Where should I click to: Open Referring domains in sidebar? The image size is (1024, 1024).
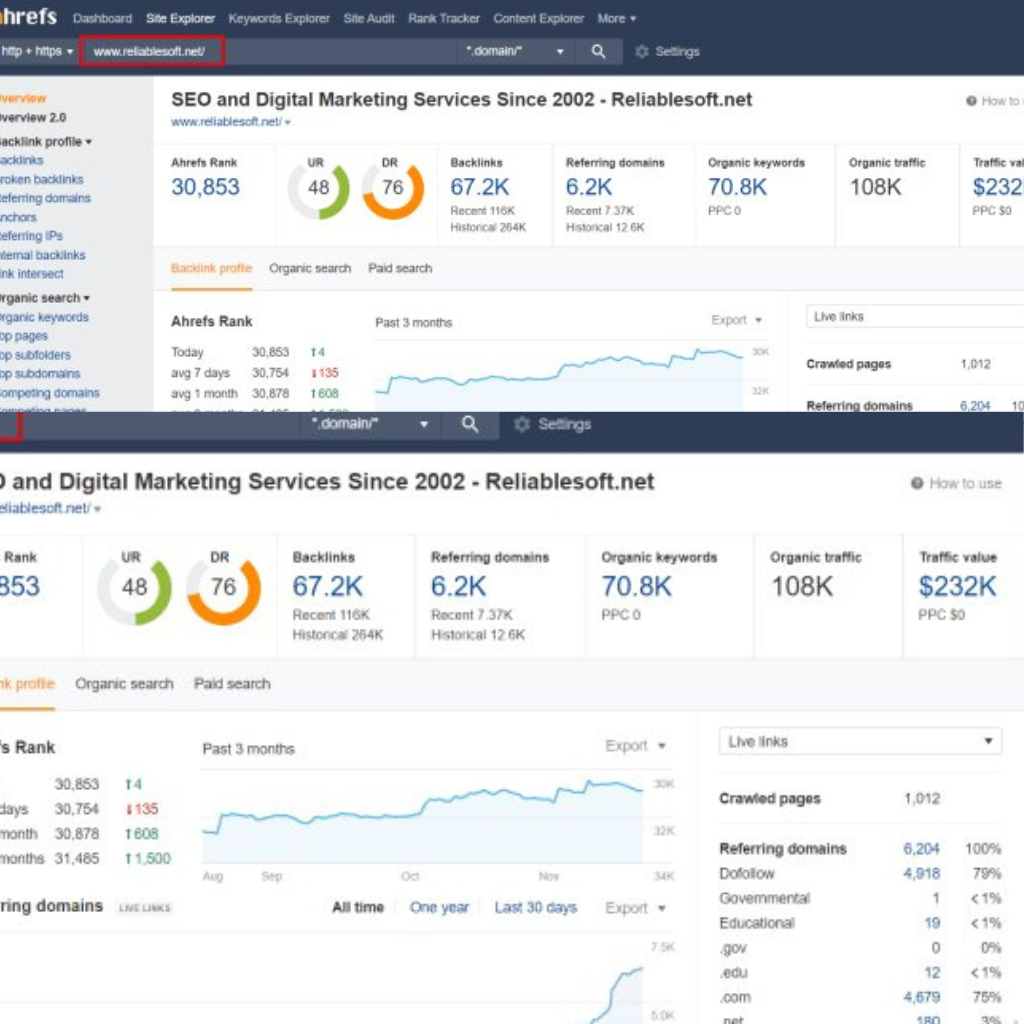pyautogui.click(x=45, y=199)
